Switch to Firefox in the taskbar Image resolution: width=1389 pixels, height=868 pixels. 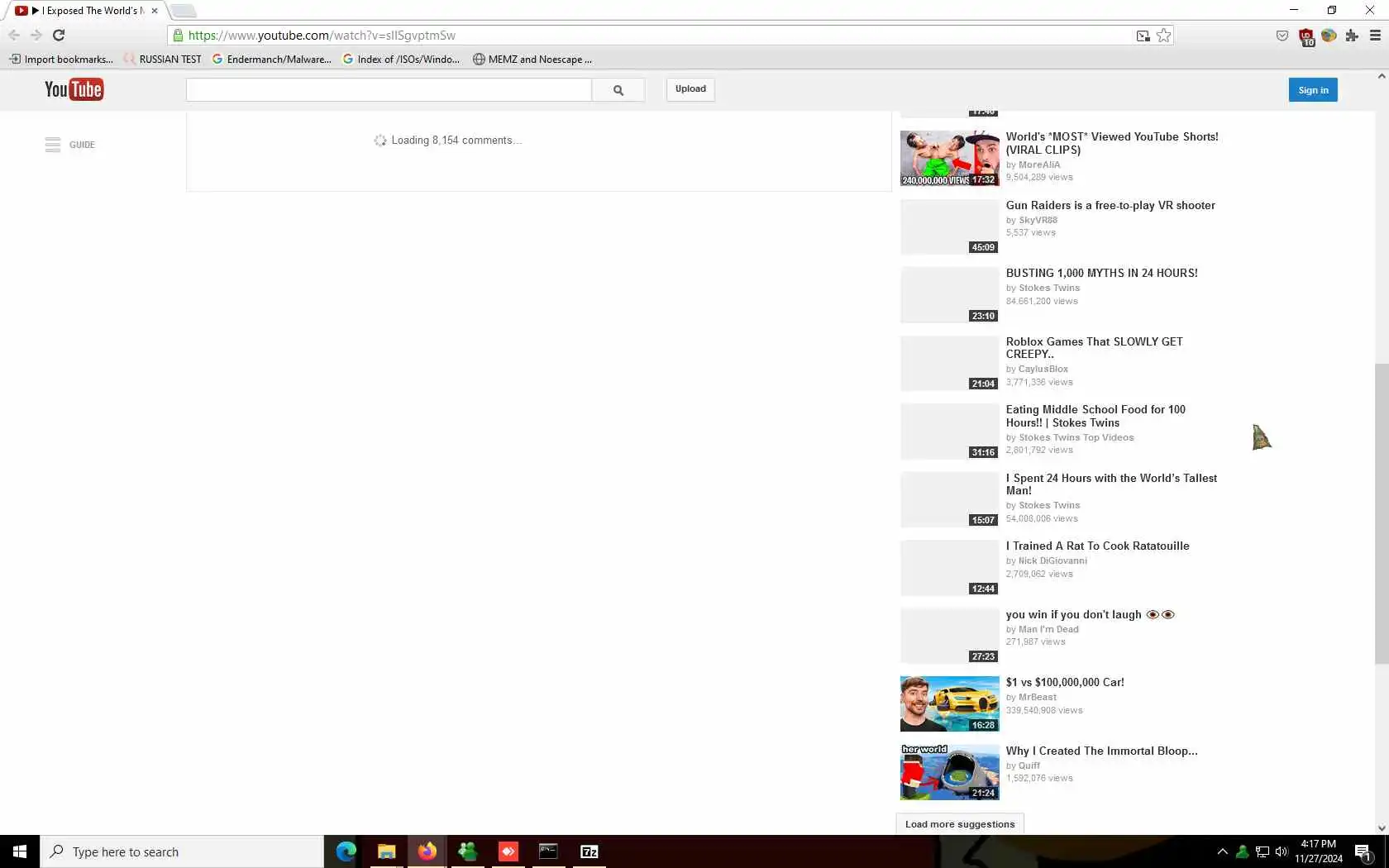coord(427,851)
